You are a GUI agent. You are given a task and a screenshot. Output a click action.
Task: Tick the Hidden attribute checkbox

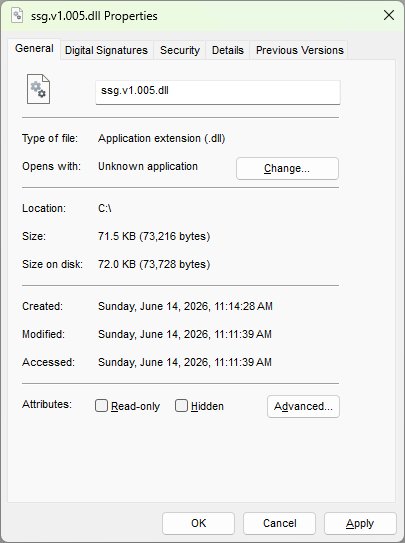click(x=181, y=406)
